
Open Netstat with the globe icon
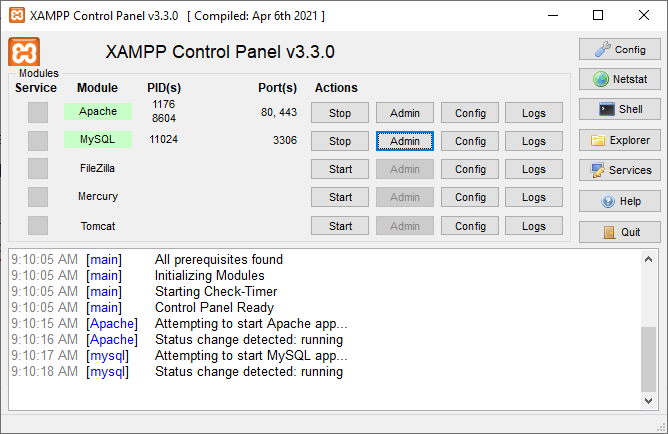click(x=619, y=79)
